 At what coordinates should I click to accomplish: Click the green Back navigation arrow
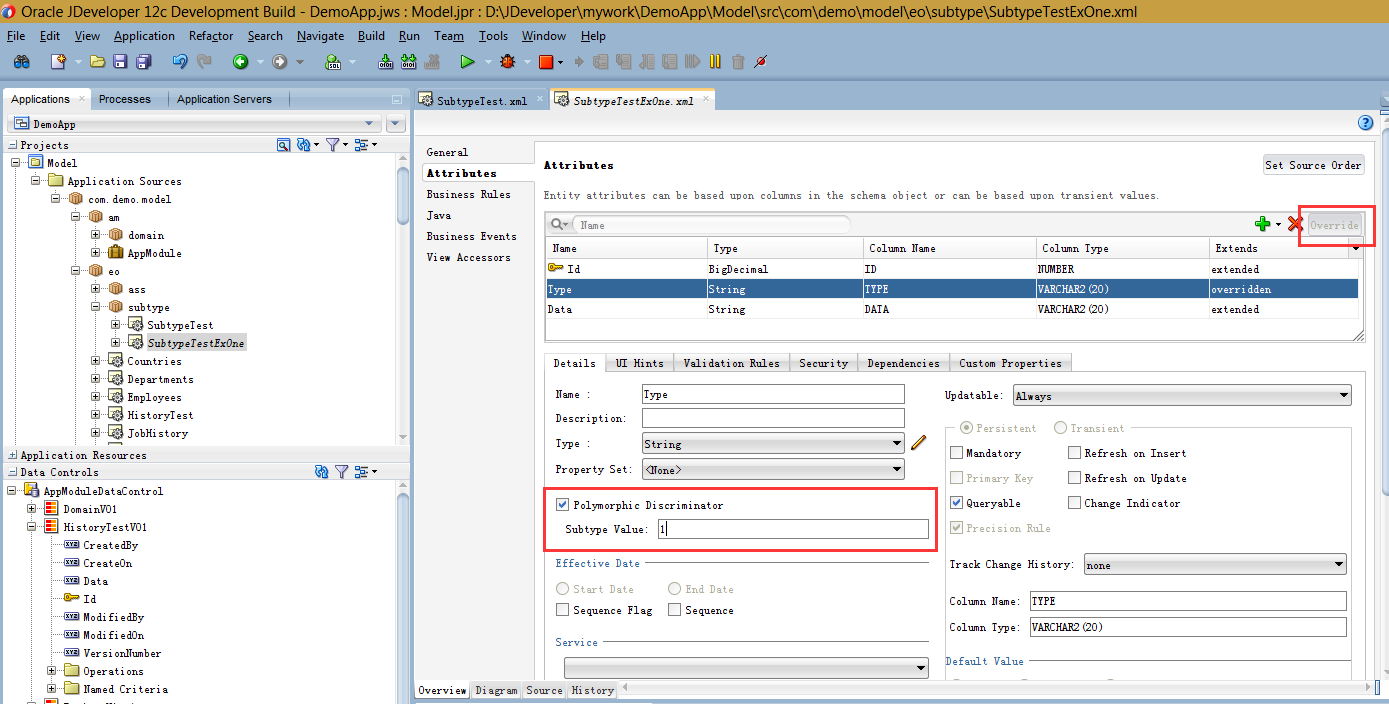[240, 62]
